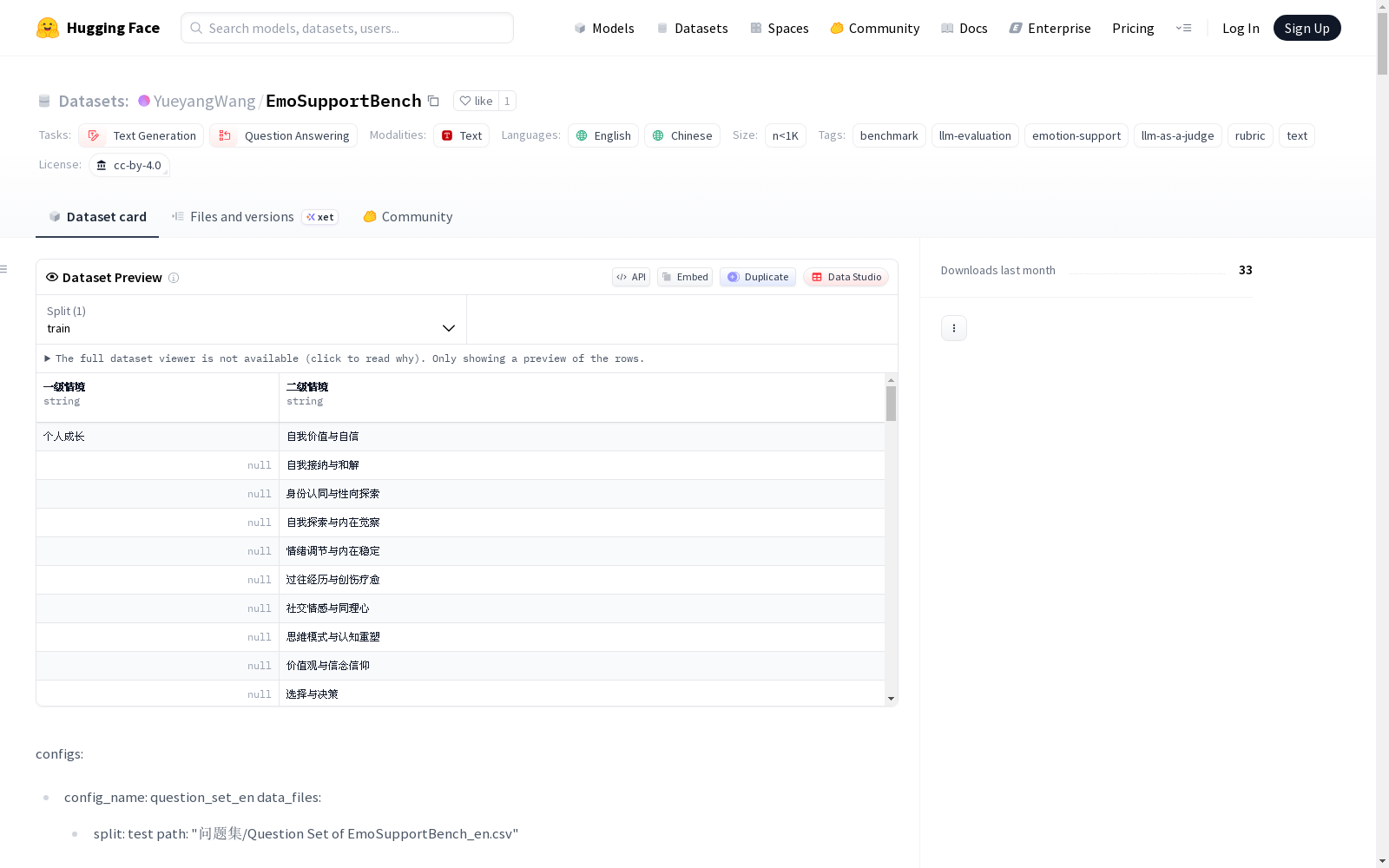
Task: Click the 选择与决策 cell
Action: tap(582, 694)
